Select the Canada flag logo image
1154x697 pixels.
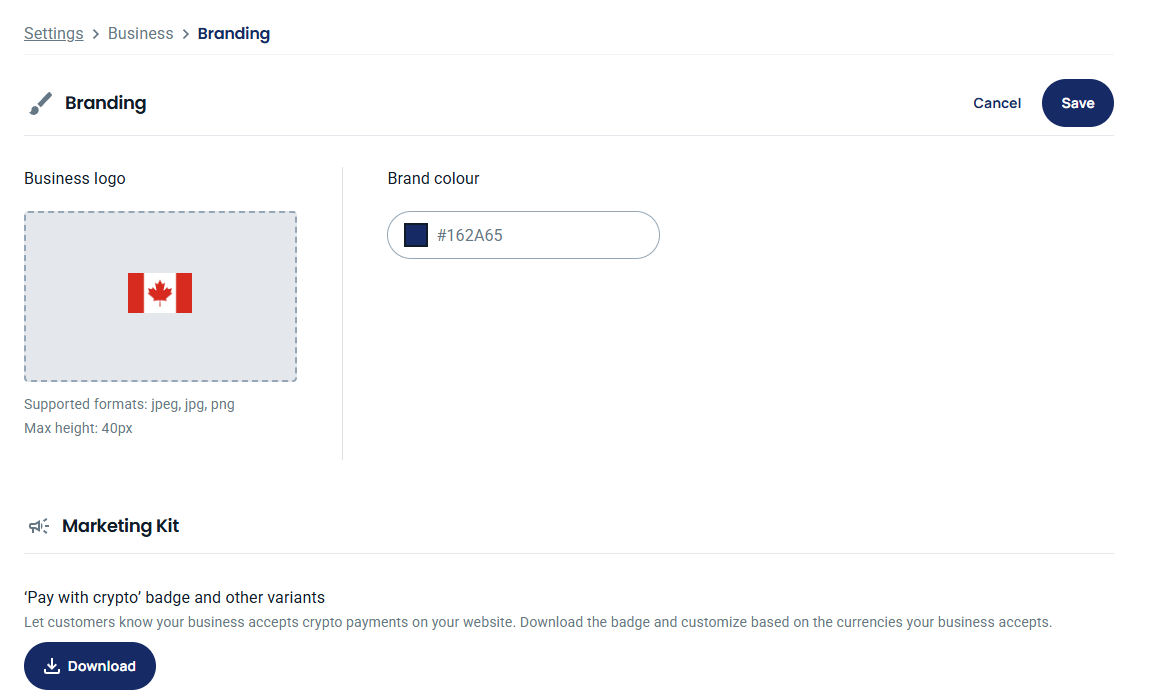pos(160,293)
